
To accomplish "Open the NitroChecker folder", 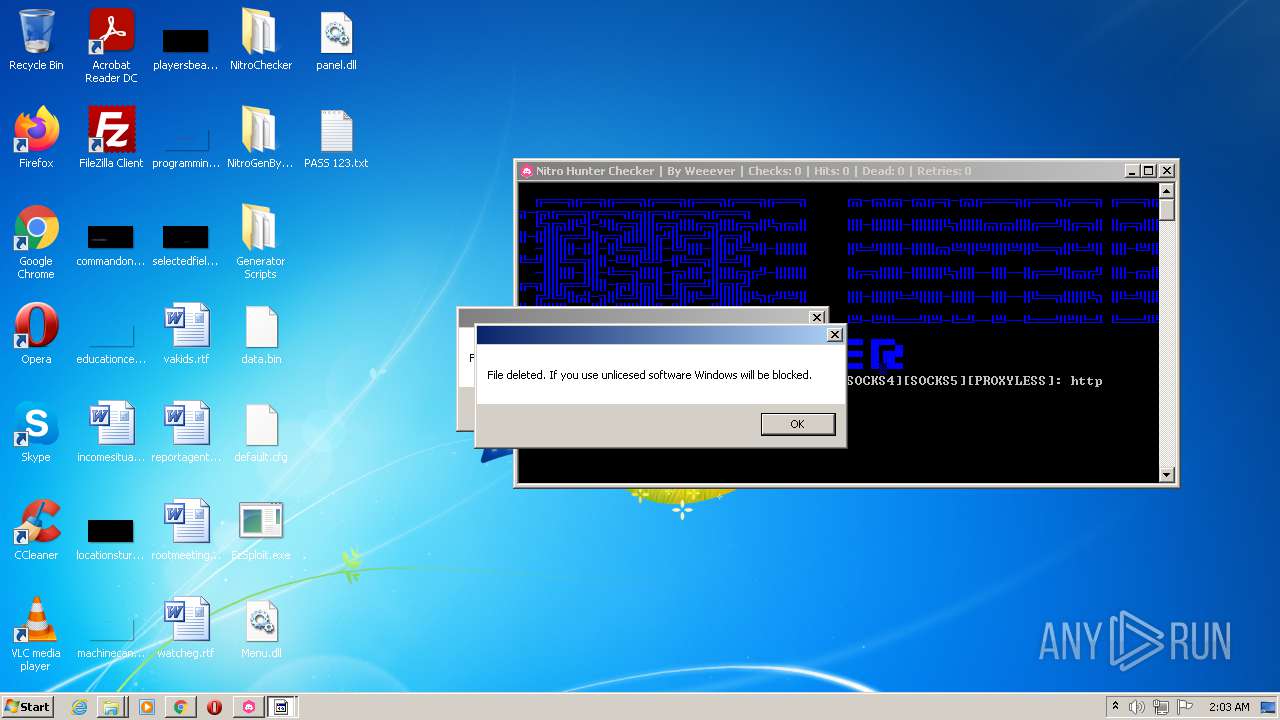I will 260,40.
